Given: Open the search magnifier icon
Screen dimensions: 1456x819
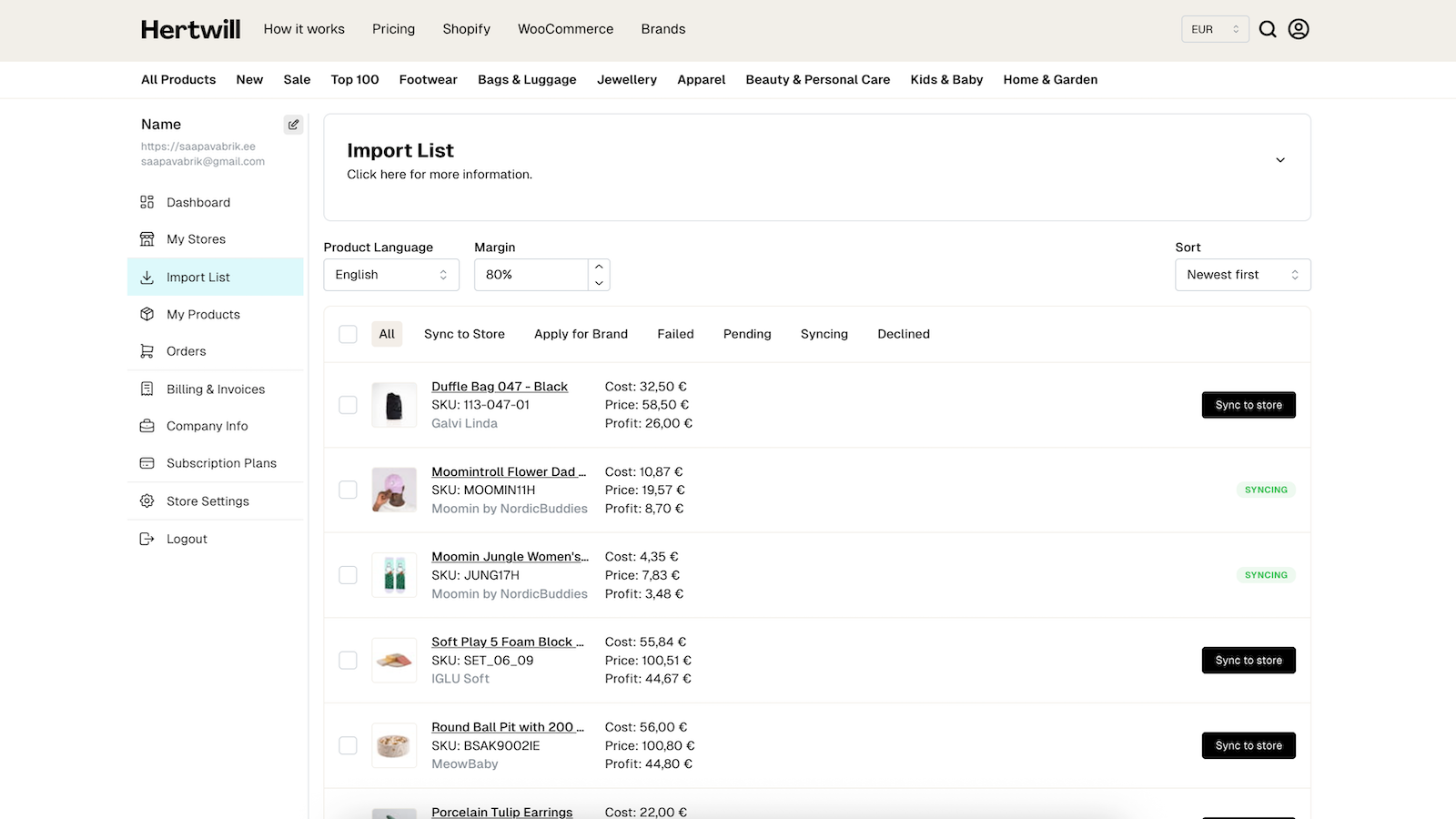Looking at the screenshot, I should (x=1268, y=29).
